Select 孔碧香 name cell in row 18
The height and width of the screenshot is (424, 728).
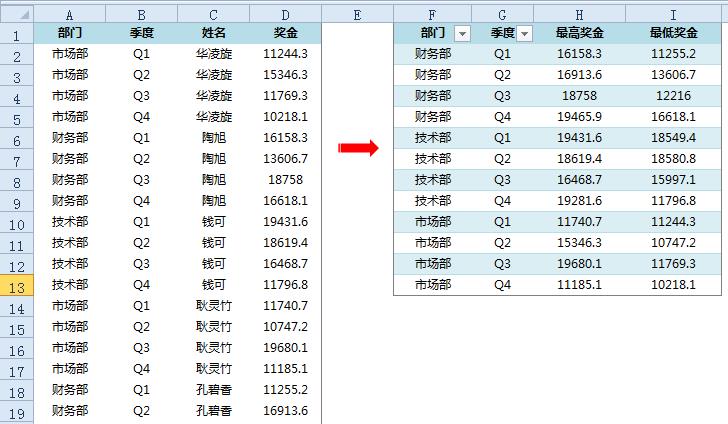[214, 390]
